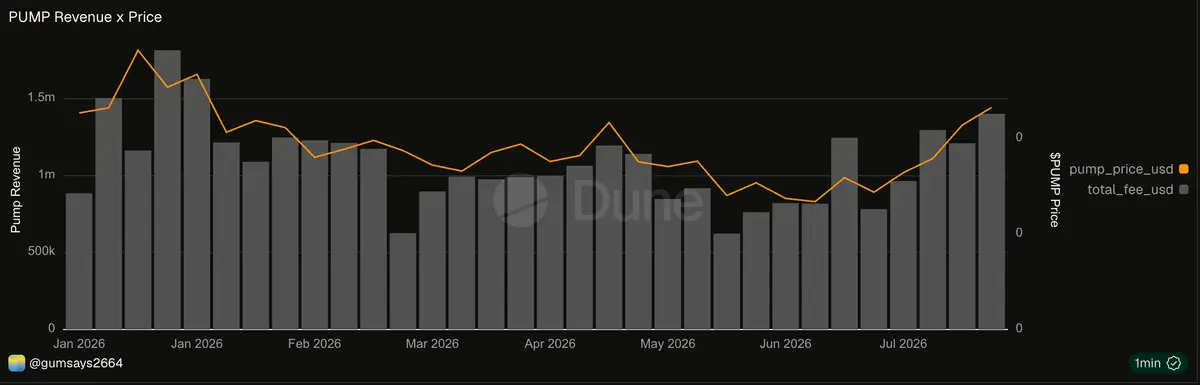1200x385 pixels.
Task: Click the Apr 2026 axis label
Action: (x=549, y=343)
